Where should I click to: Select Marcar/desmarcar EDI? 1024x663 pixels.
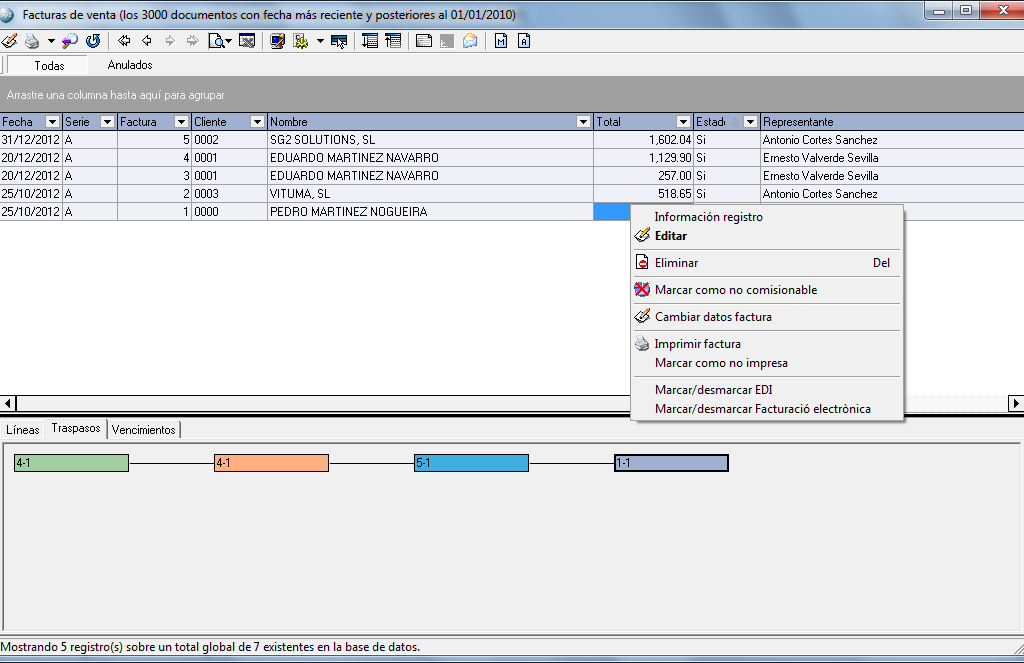pos(767,389)
